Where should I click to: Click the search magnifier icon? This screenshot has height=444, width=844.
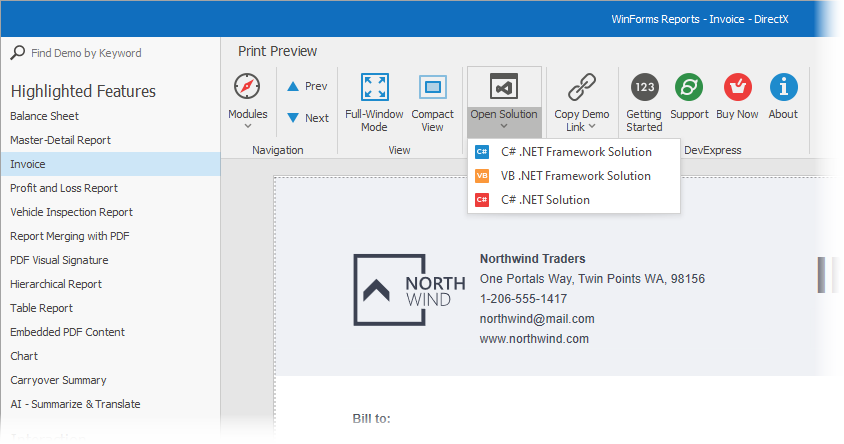click(18, 53)
